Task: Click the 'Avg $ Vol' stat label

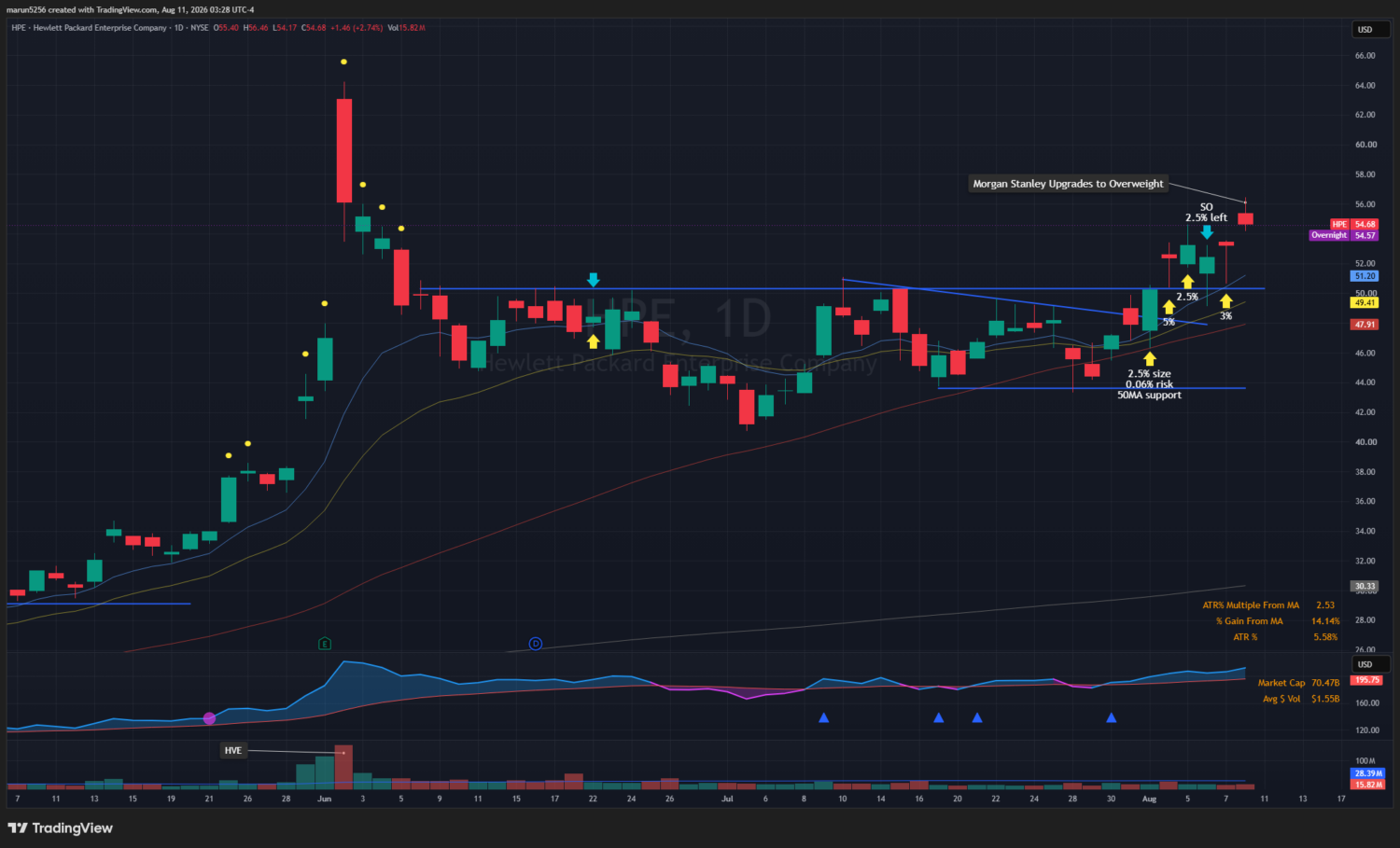Action: (1281, 699)
